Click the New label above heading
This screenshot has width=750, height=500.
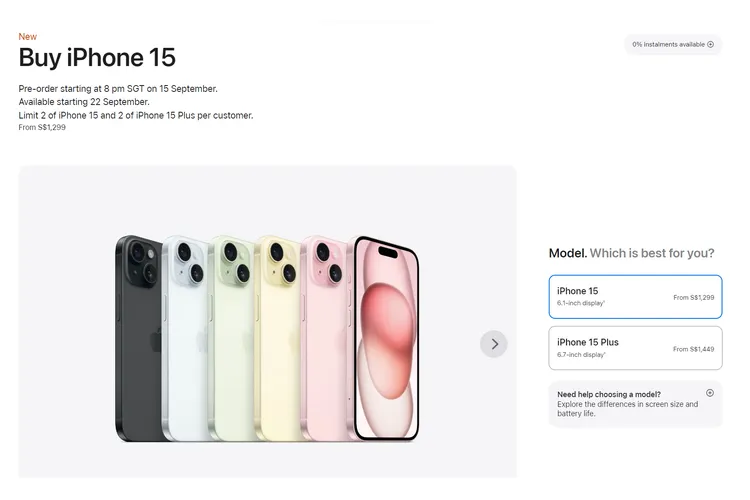(x=28, y=36)
